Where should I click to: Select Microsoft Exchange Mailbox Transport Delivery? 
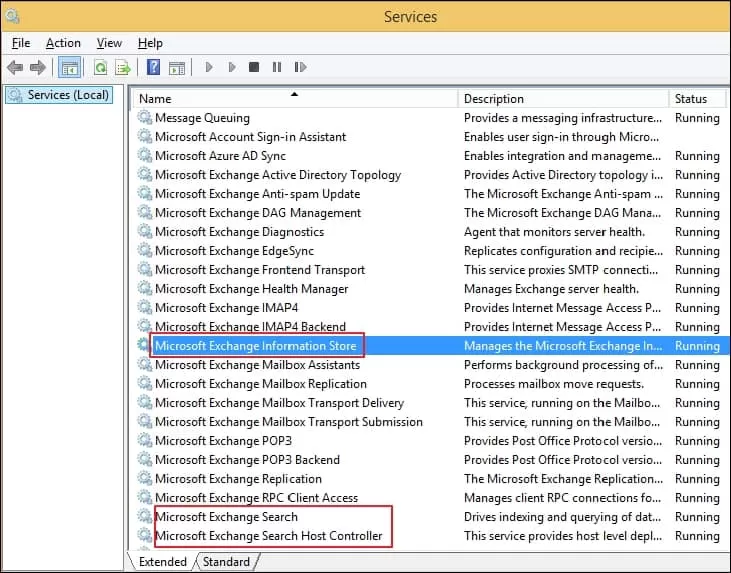279,402
